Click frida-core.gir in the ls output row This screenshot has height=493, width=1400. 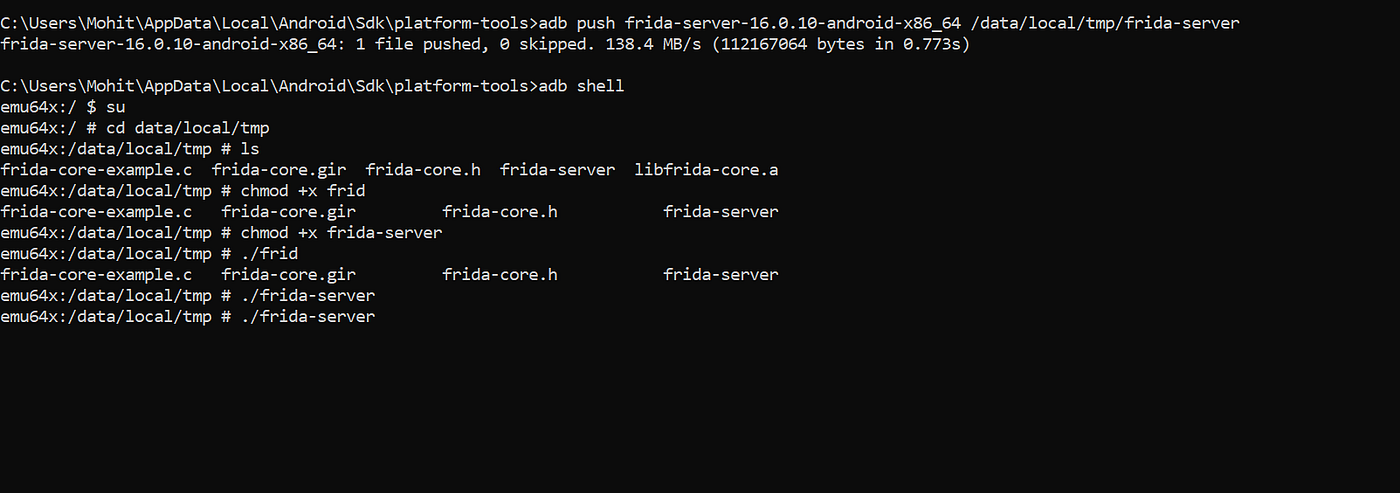point(279,170)
